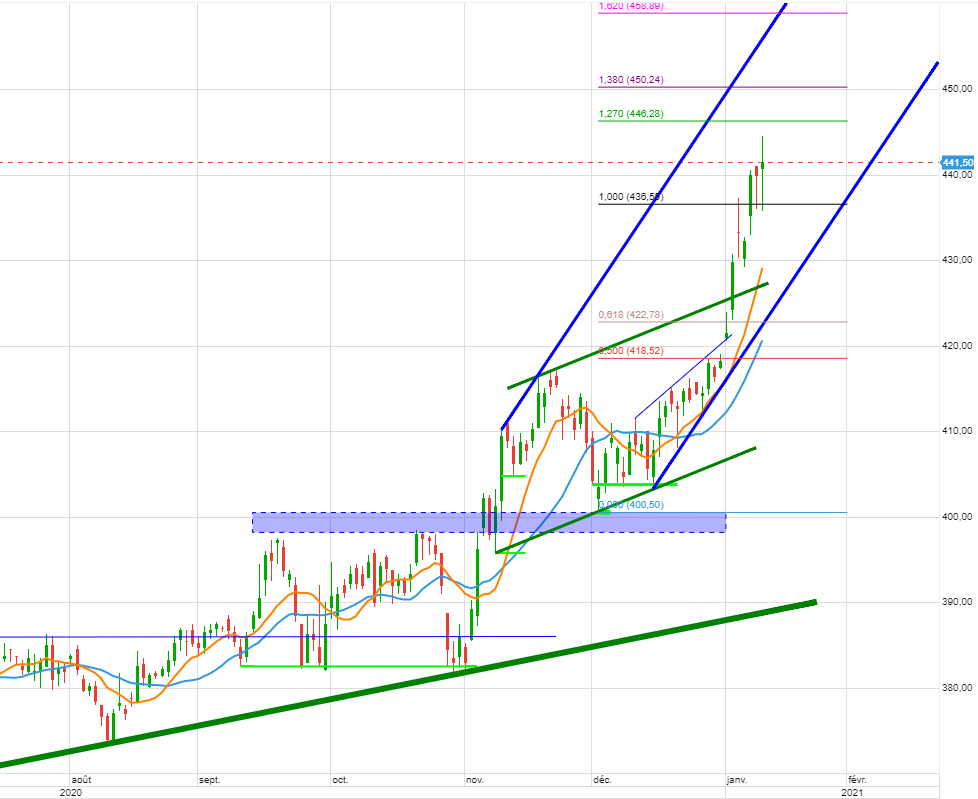978x799 pixels.
Task: Select the thick green long-term trendline
Action: tap(400, 684)
